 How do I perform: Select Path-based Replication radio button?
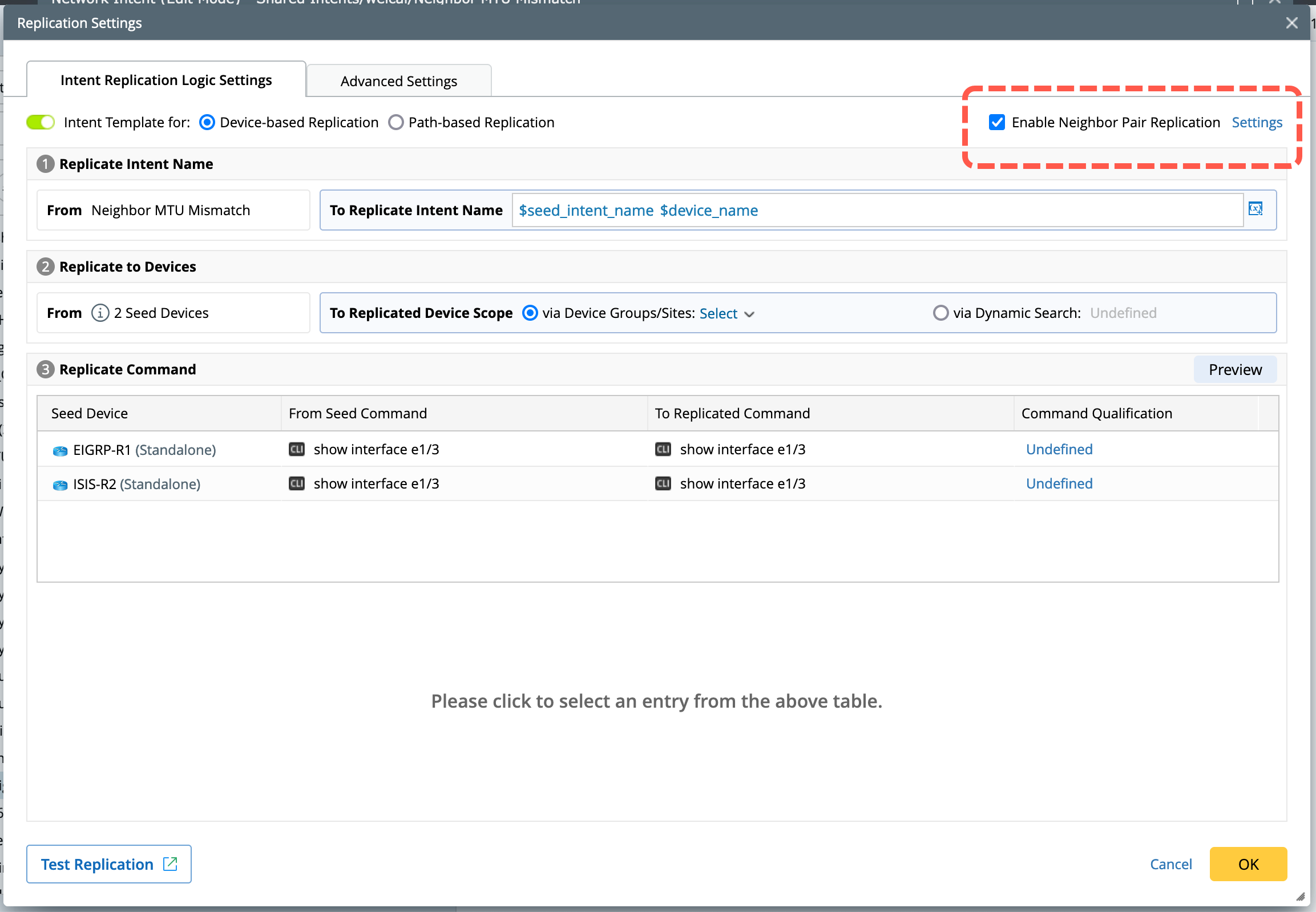(x=396, y=122)
